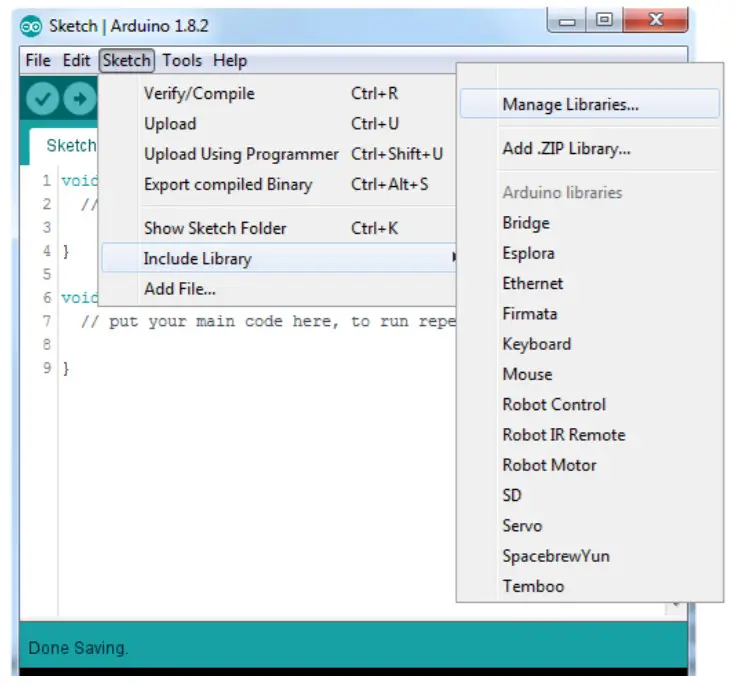
Task: Include the Esplora library
Action: [589, 253]
